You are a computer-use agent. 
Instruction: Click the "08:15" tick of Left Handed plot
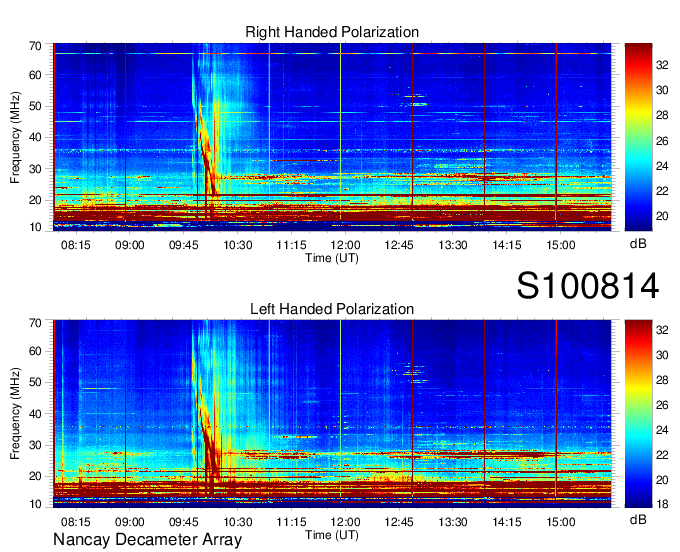[75, 522]
